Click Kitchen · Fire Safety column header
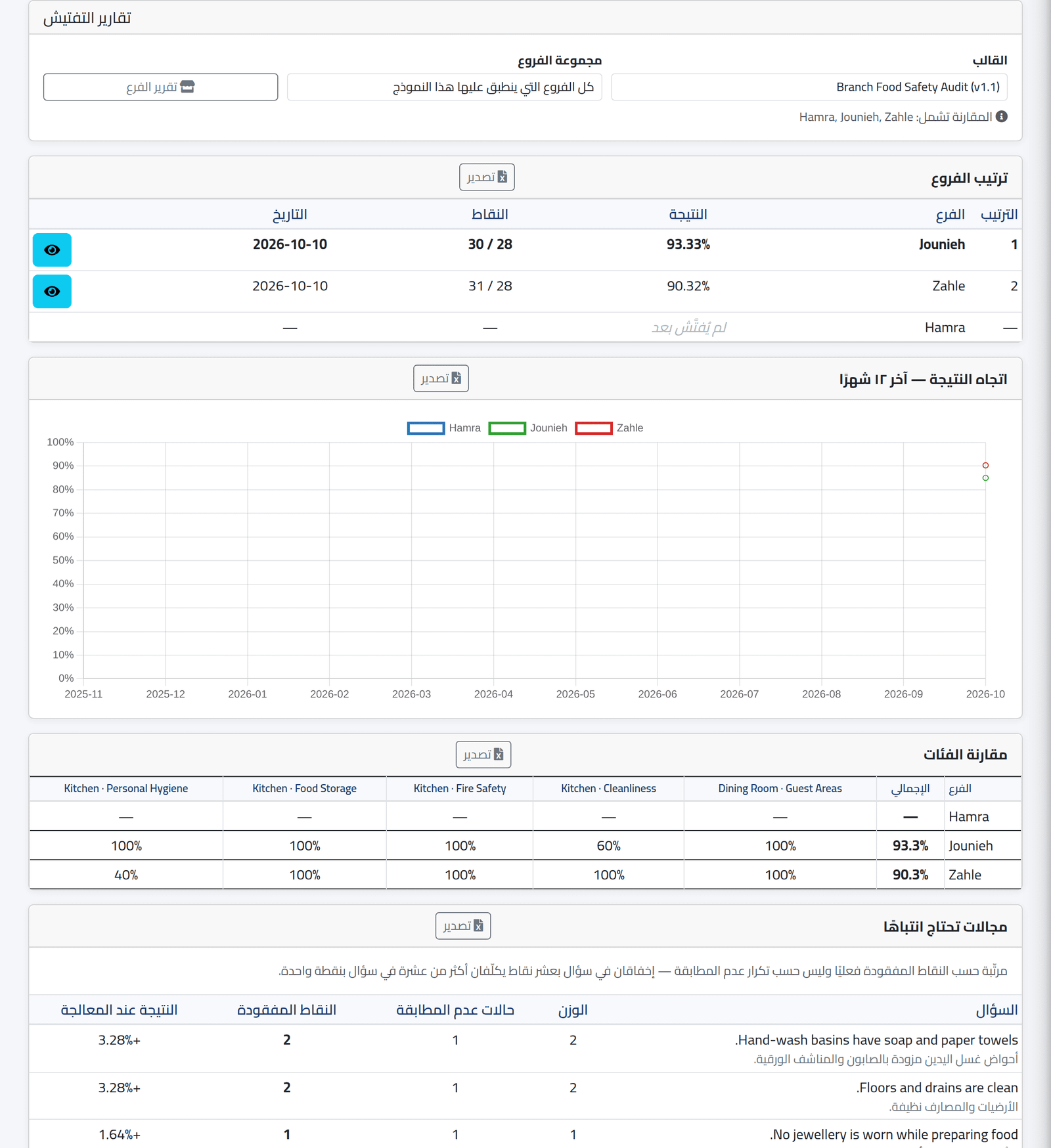This screenshot has width=1051, height=1148. 460,788
